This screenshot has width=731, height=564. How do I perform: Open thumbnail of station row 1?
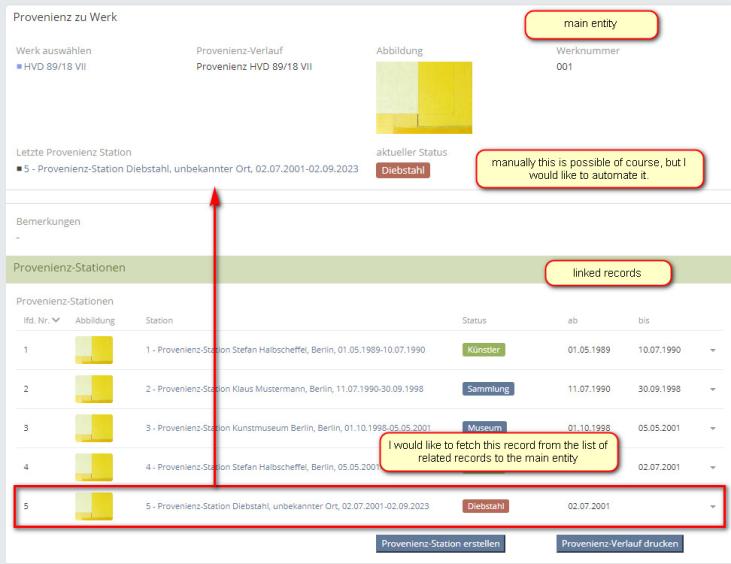pyautogui.click(x=94, y=350)
